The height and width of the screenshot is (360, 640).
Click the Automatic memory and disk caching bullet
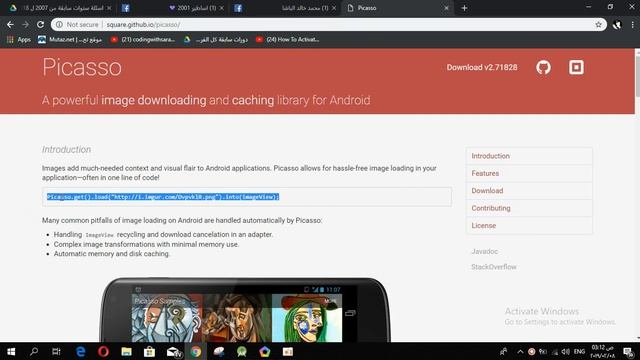tap(112, 254)
